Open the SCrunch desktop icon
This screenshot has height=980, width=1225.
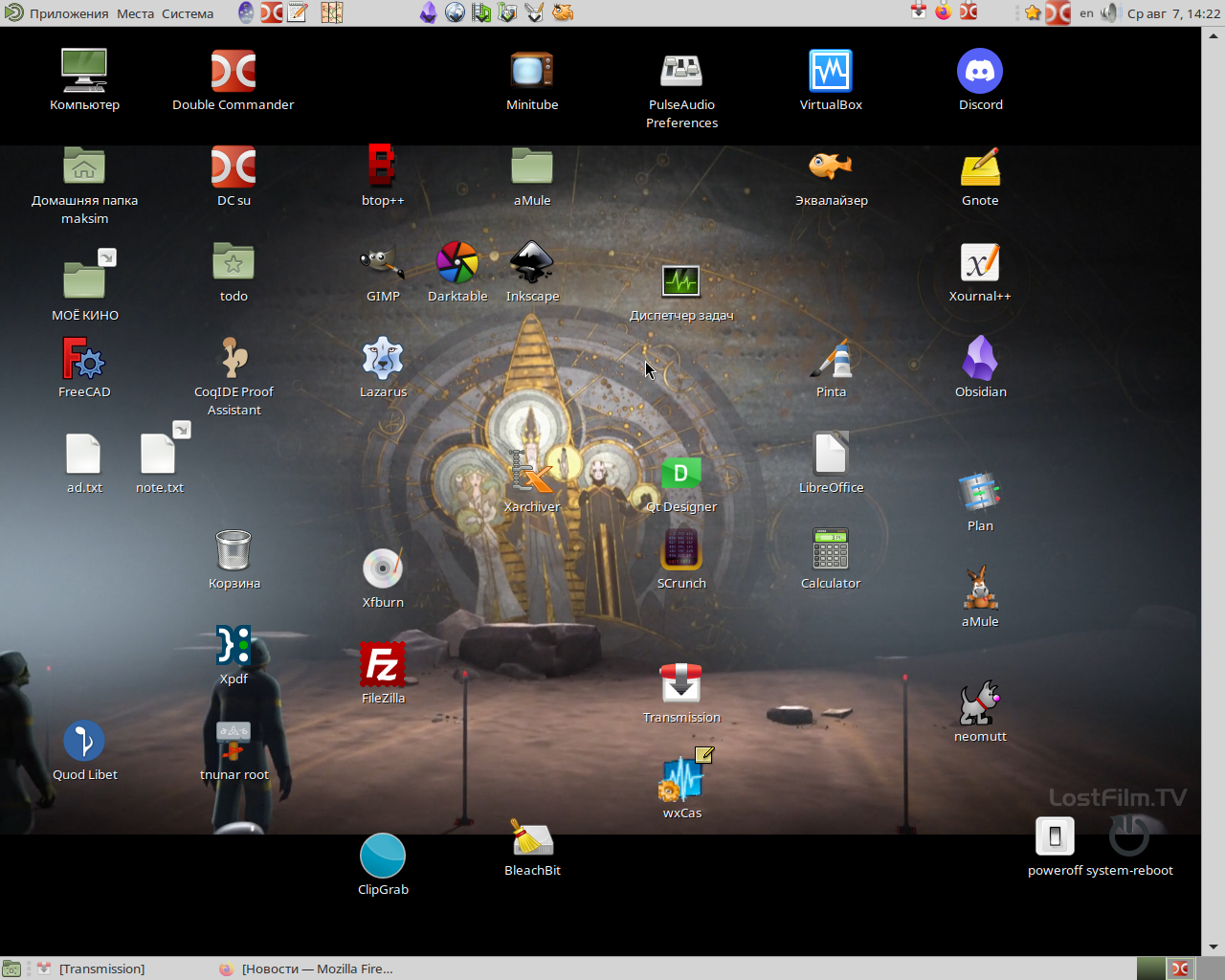(681, 550)
